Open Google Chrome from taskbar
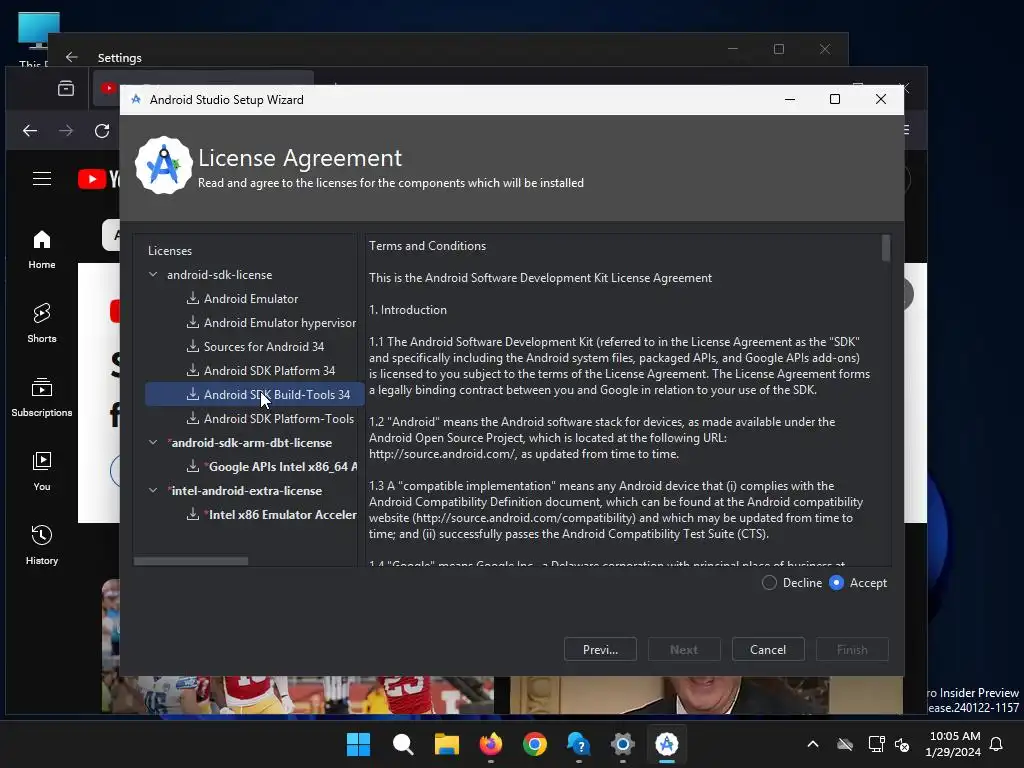The width and height of the screenshot is (1024, 768). [x=535, y=744]
